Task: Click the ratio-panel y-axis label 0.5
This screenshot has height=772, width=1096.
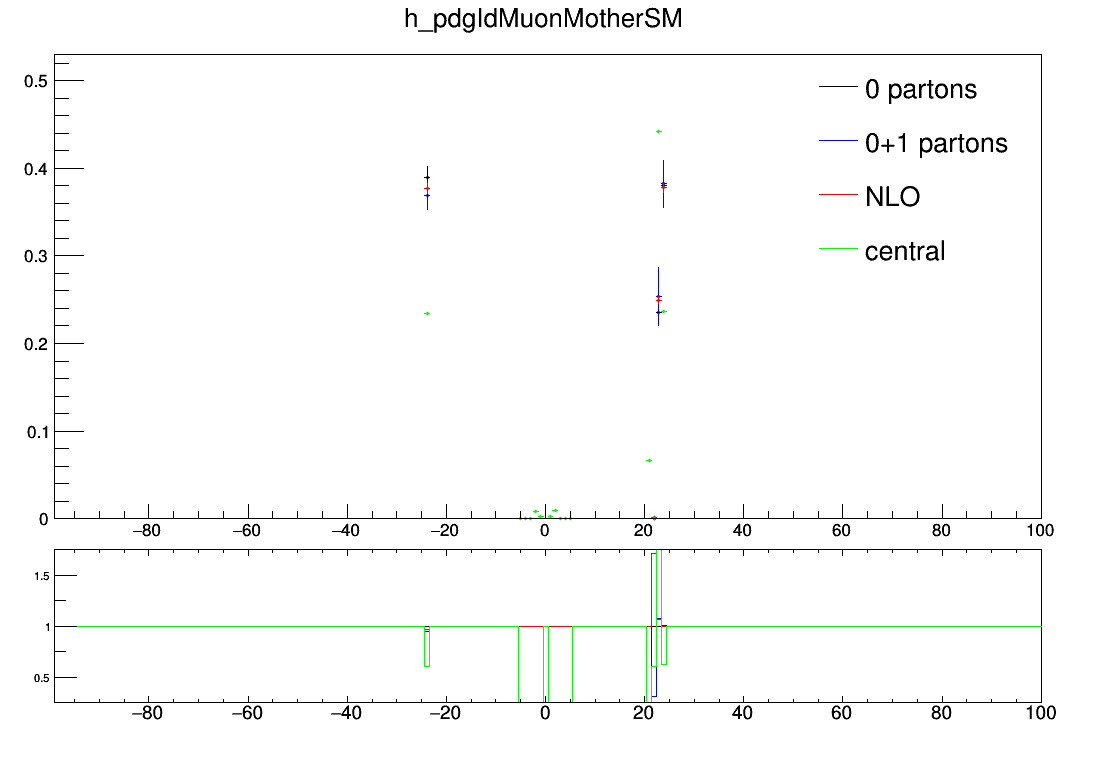Action: 41,678
